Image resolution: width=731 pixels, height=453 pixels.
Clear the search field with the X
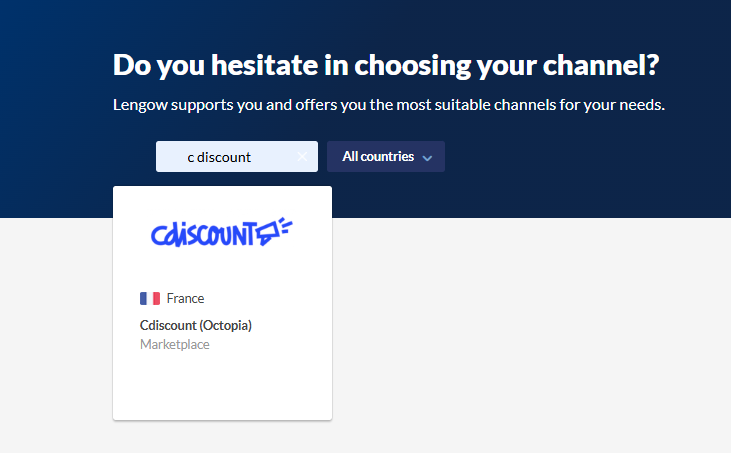(302, 157)
